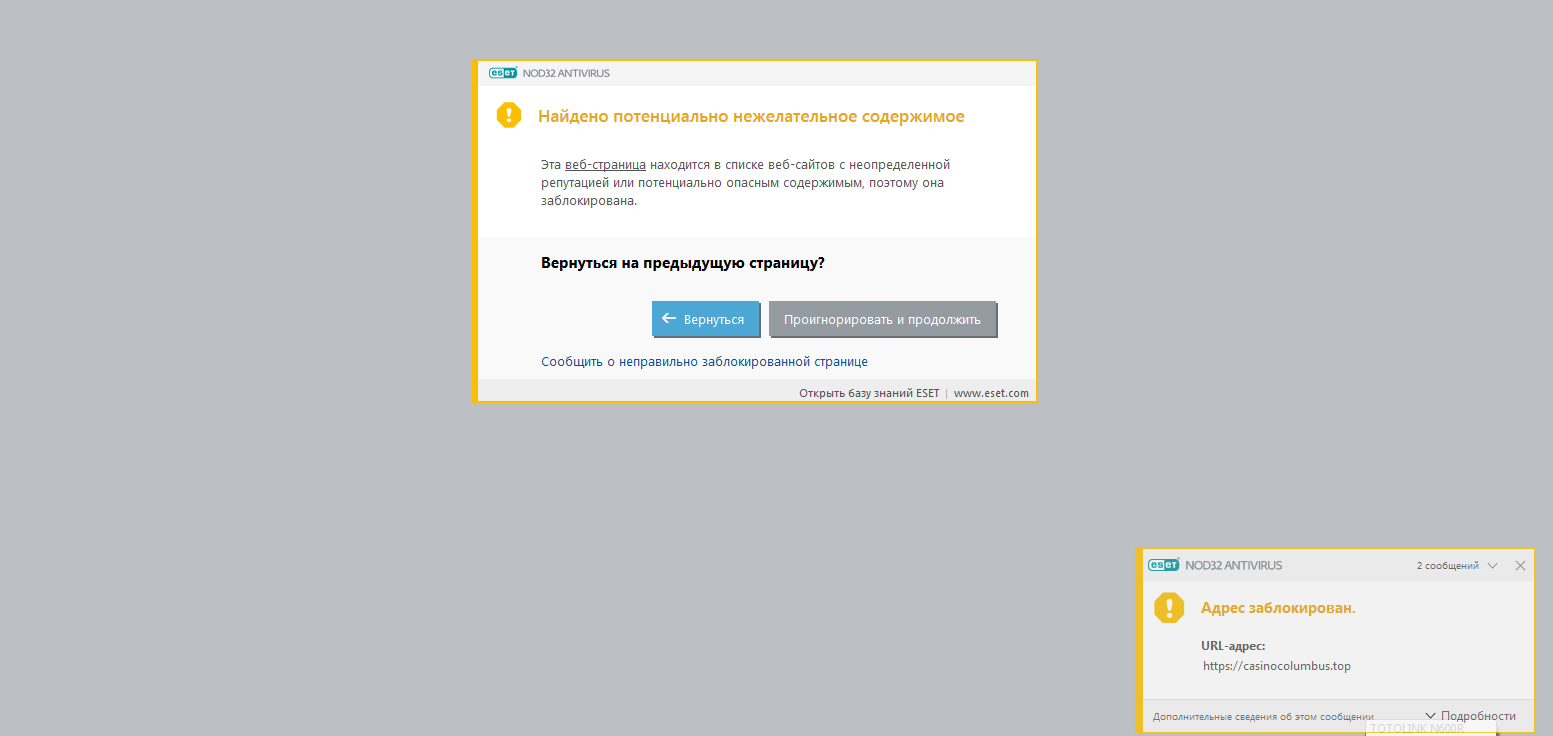Open the underlined 'веб-страница' link

[x=605, y=164]
